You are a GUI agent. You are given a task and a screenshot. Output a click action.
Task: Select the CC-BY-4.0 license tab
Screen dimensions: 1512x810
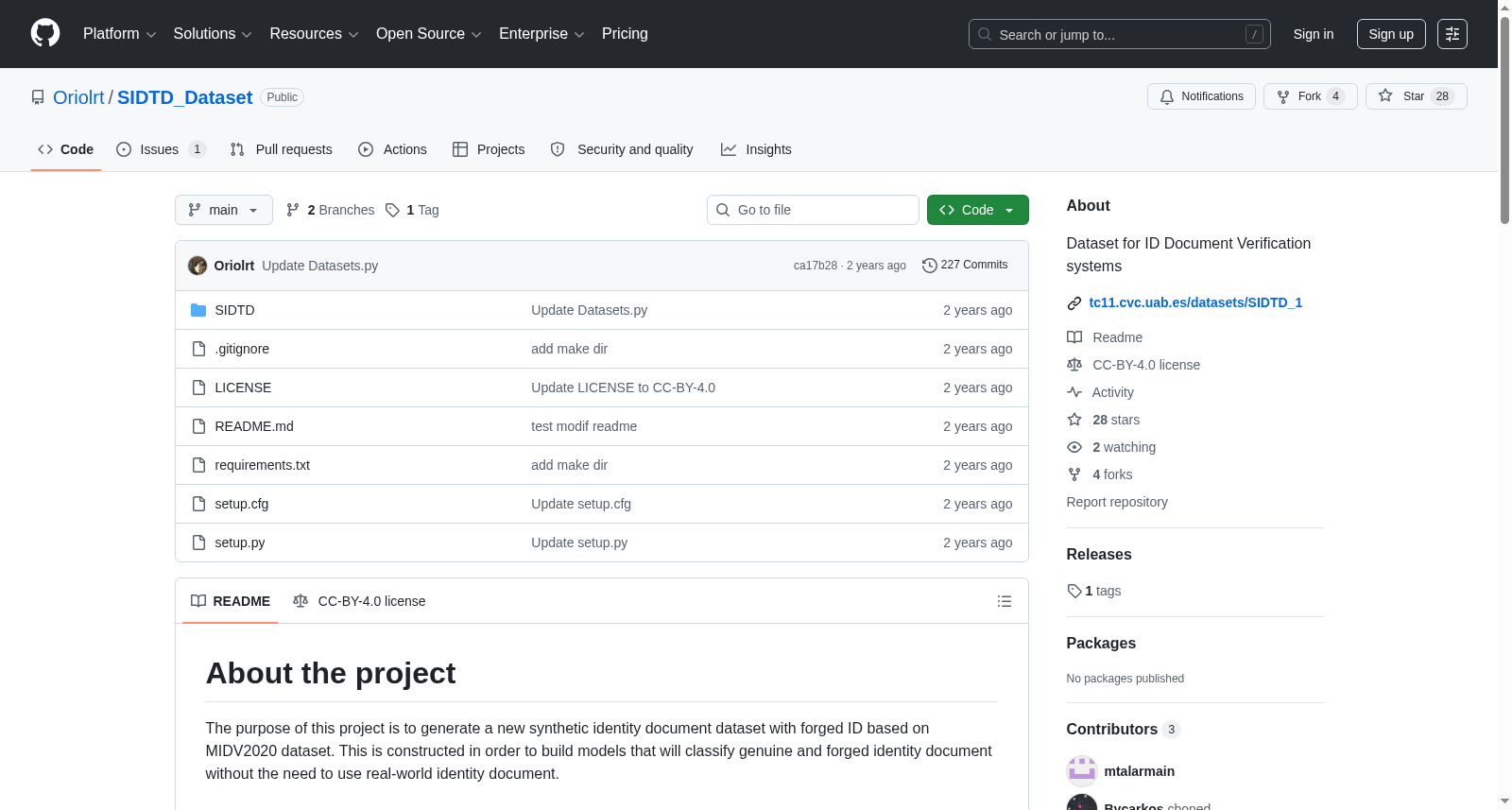click(x=359, y=601)
